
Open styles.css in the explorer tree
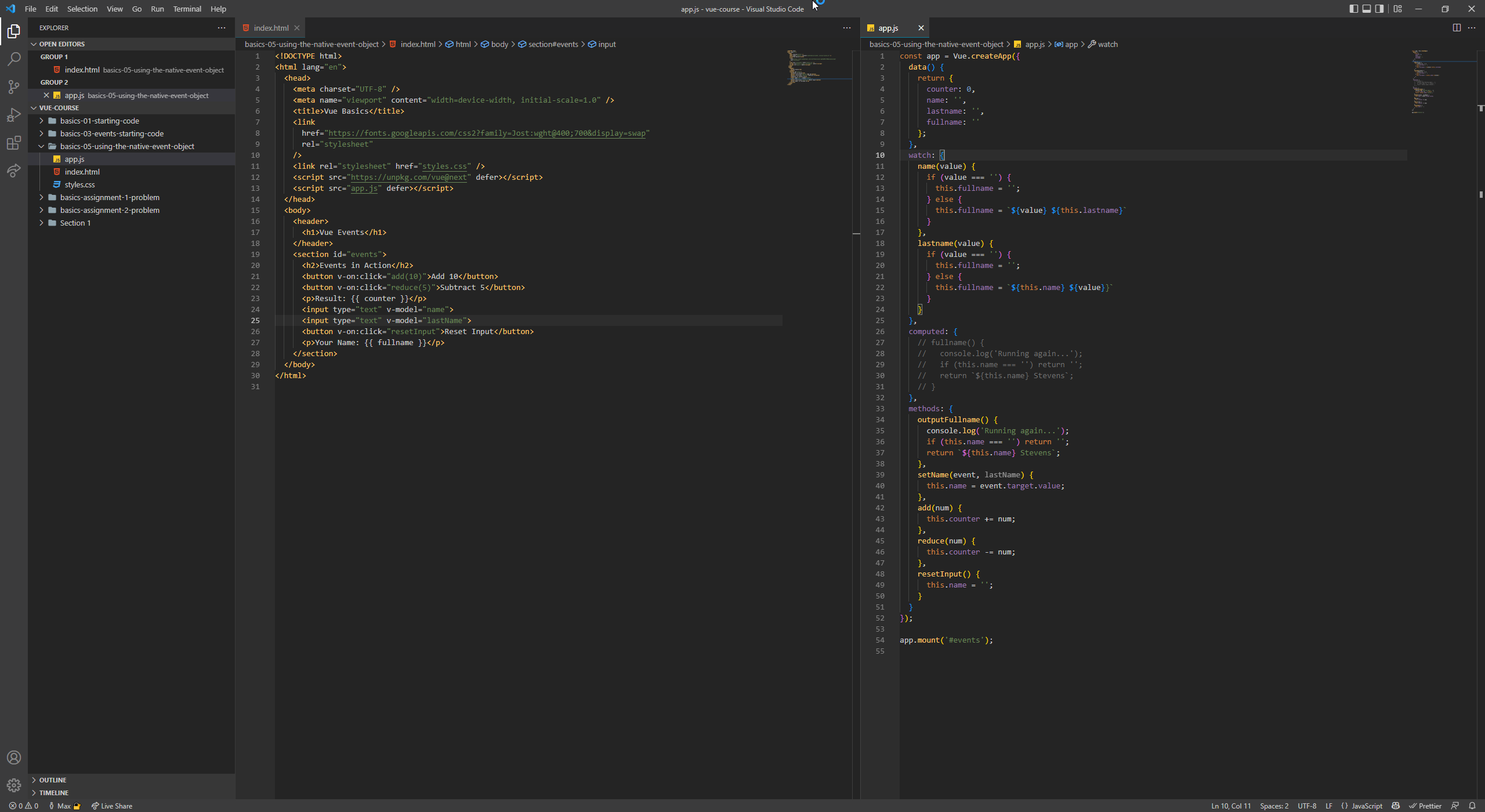(x=79, y=184)
